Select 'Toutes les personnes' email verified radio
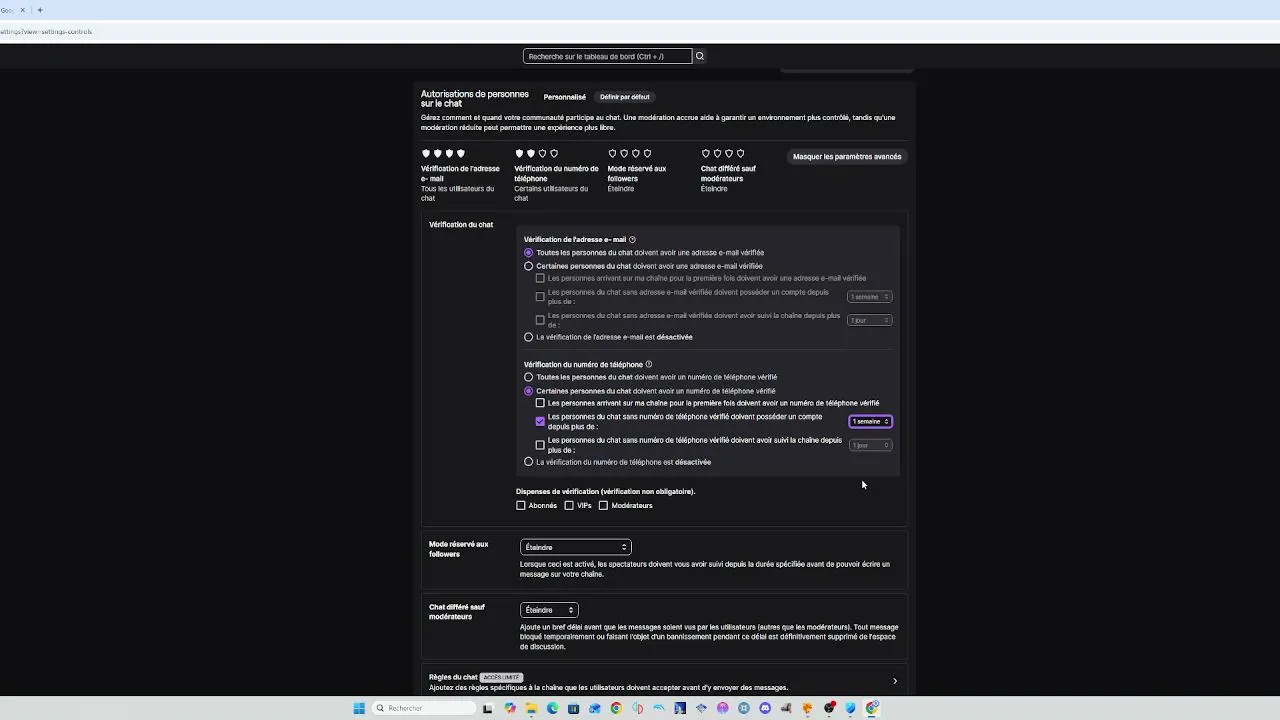Screen dimensions: 1280x720 pyautogui.click(x=529, y=253)
